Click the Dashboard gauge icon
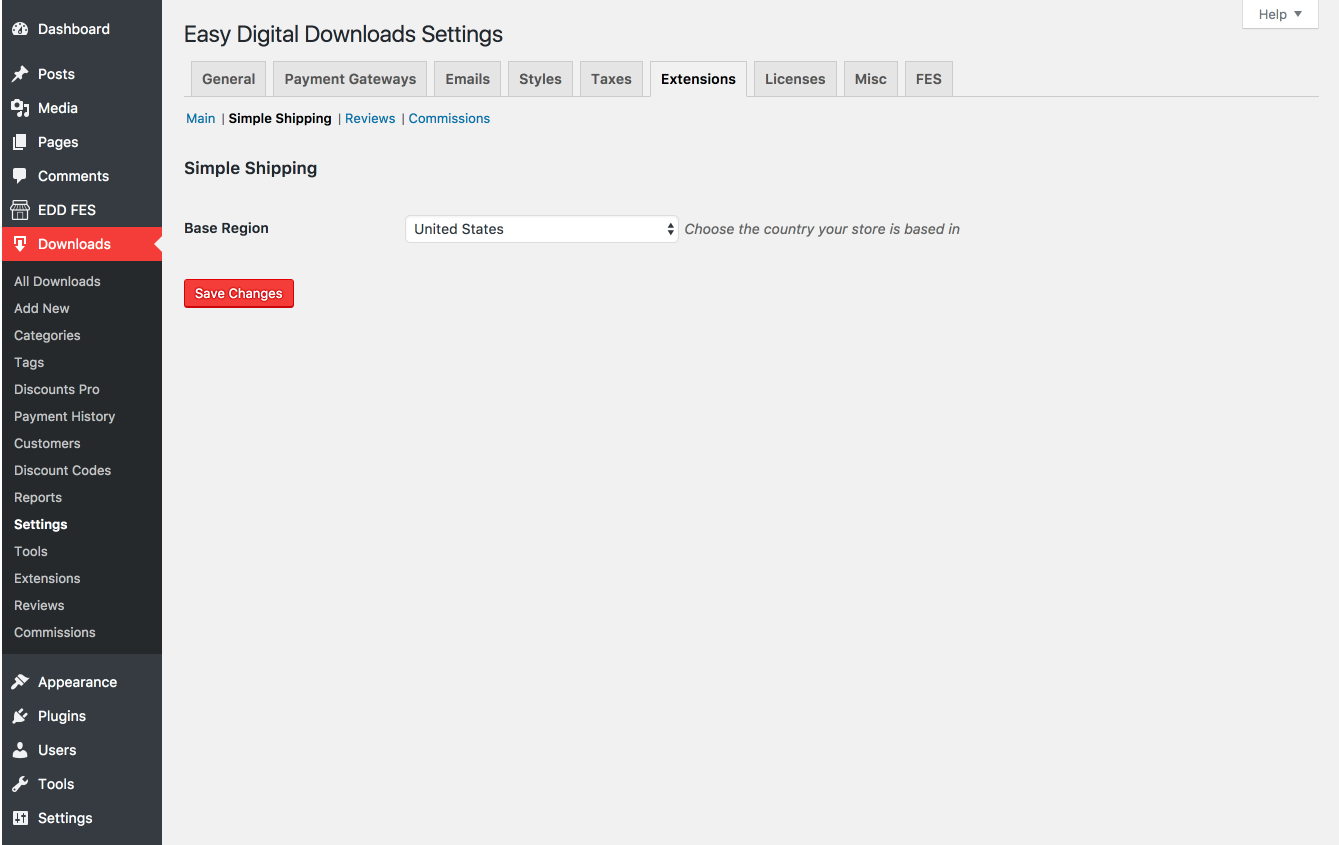Viewport: 1339px width, 845px height. [20, 29]
